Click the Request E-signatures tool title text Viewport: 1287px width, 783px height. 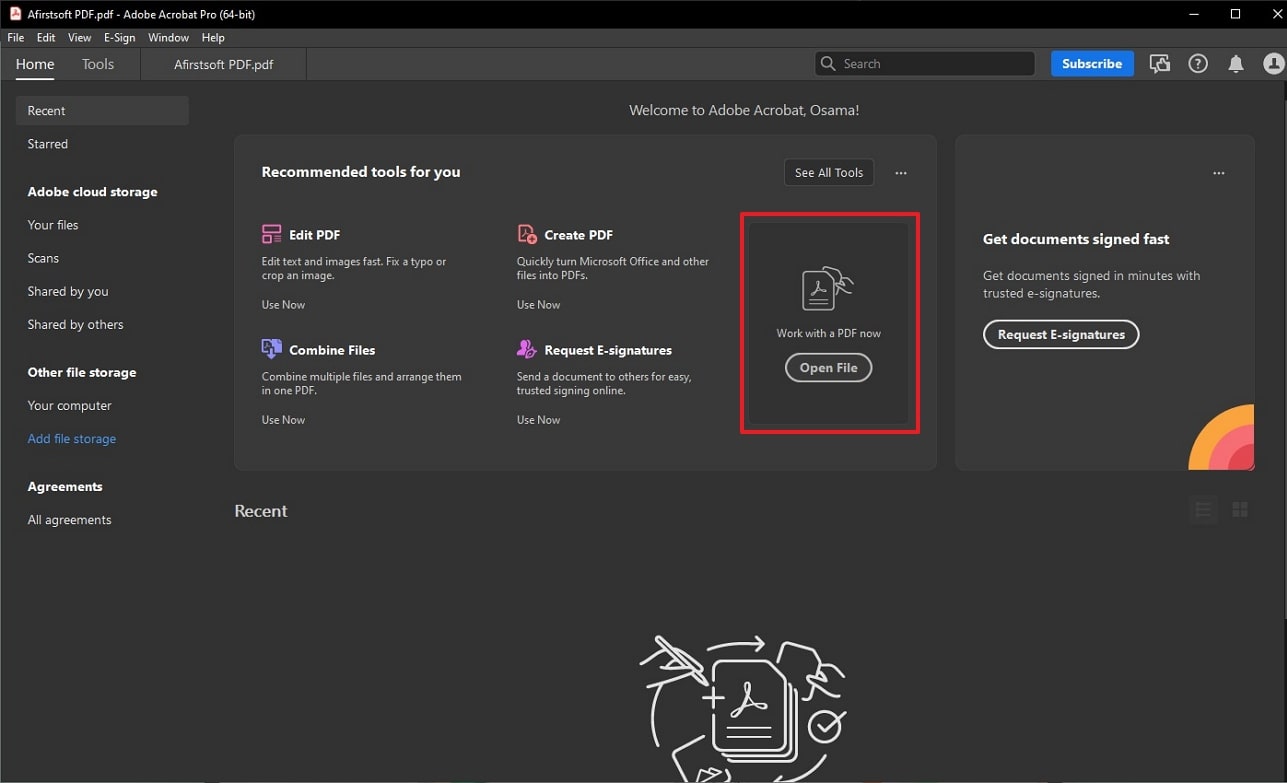(x=608, y=350)
